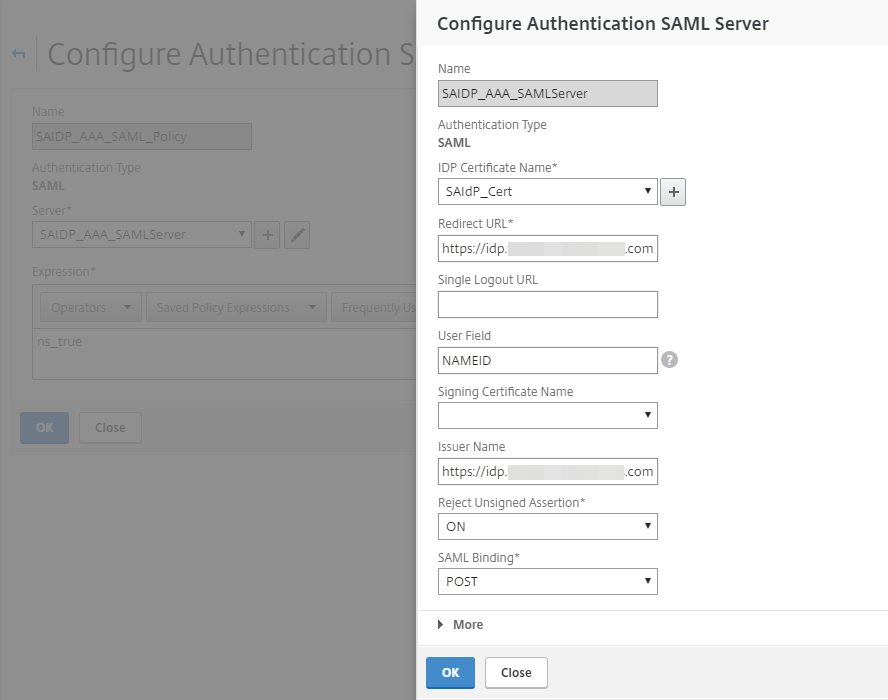Open the IDP Certificate Name dropdown

point(547,191)
